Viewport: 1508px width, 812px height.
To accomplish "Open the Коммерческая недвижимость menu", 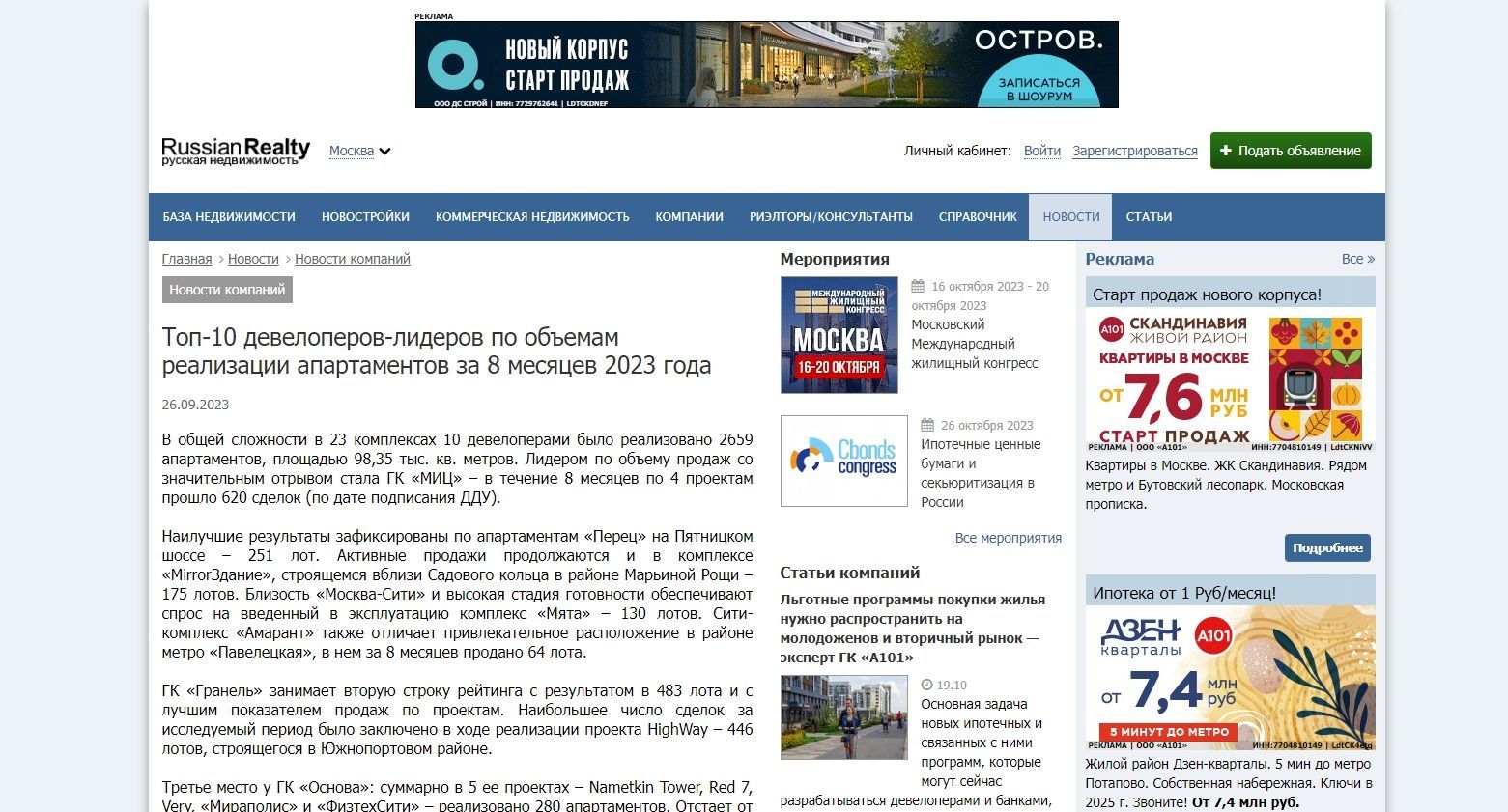I will (532, 217).
